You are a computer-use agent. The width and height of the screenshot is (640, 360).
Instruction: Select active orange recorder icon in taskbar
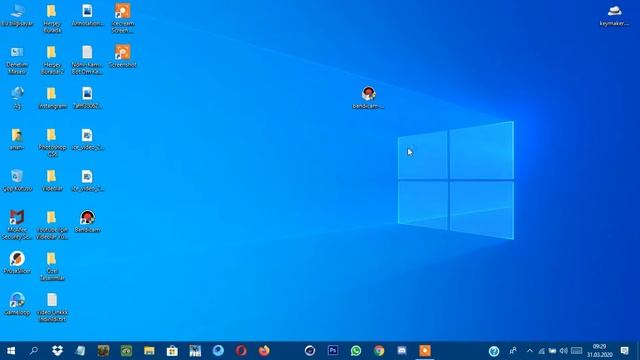[425, 351]
